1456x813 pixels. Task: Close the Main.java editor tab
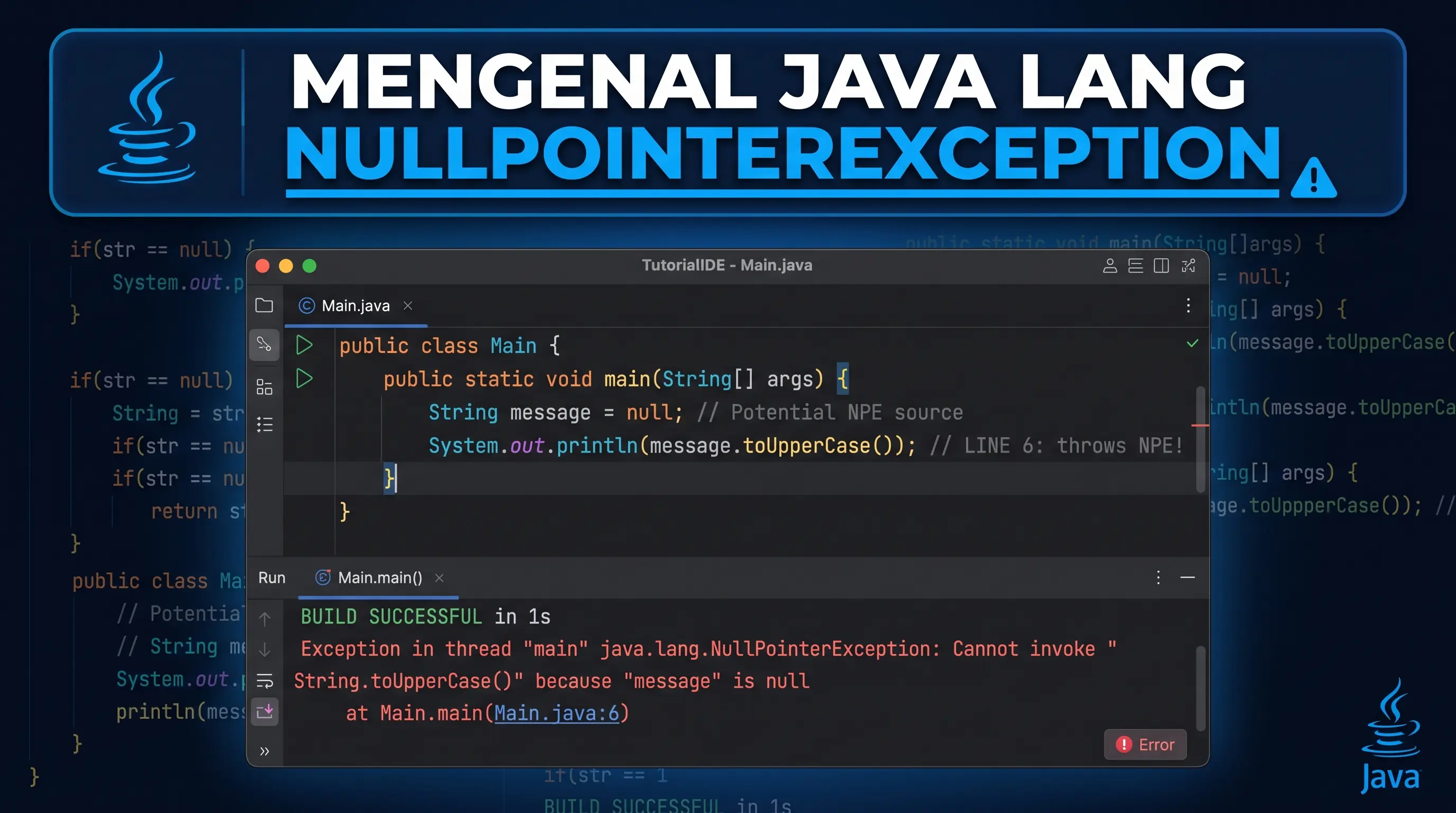407,305
